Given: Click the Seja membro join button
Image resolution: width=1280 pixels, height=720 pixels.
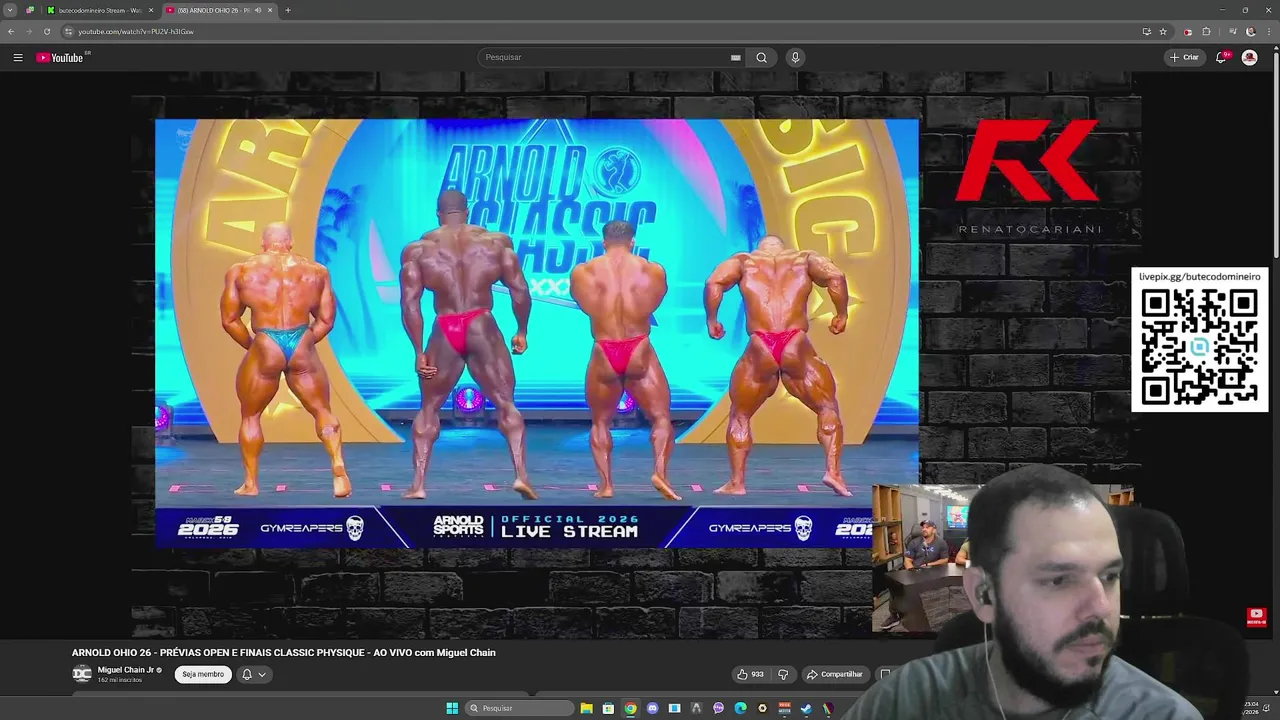Looking at the screenshot, I should pos(203,674).
